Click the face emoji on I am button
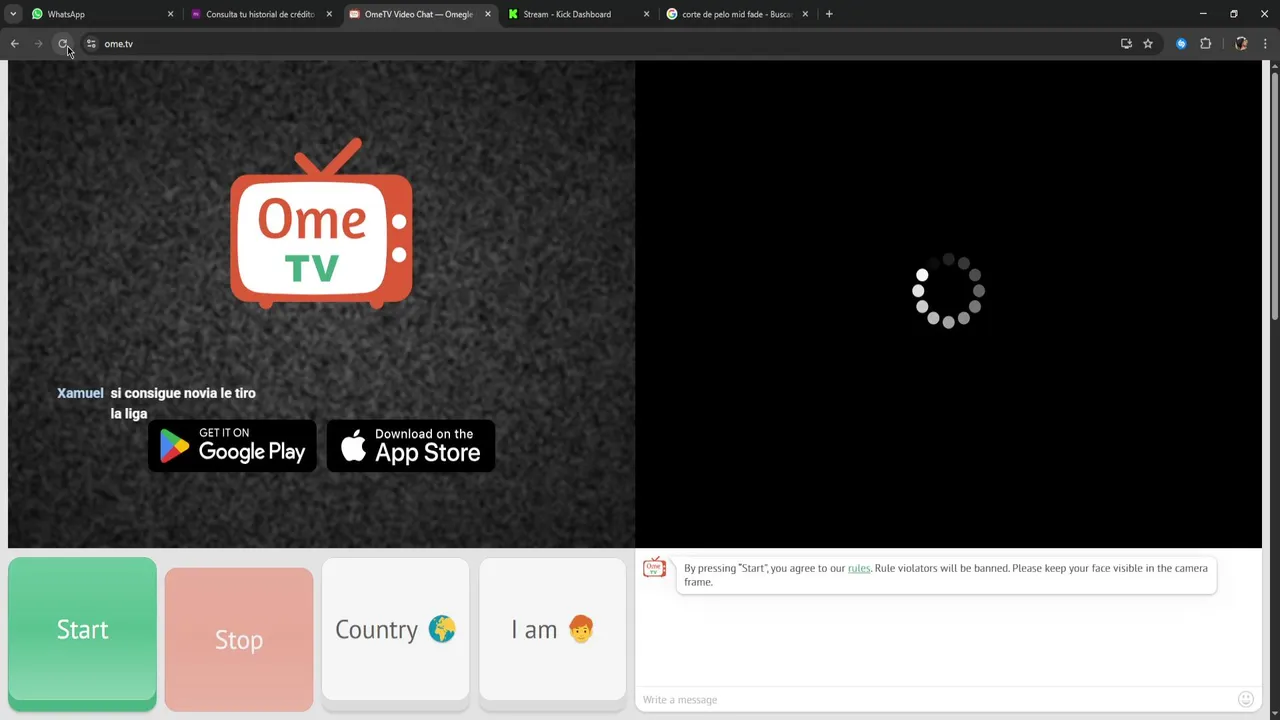This screenshot has width=1280, height=720. (580, 629)
